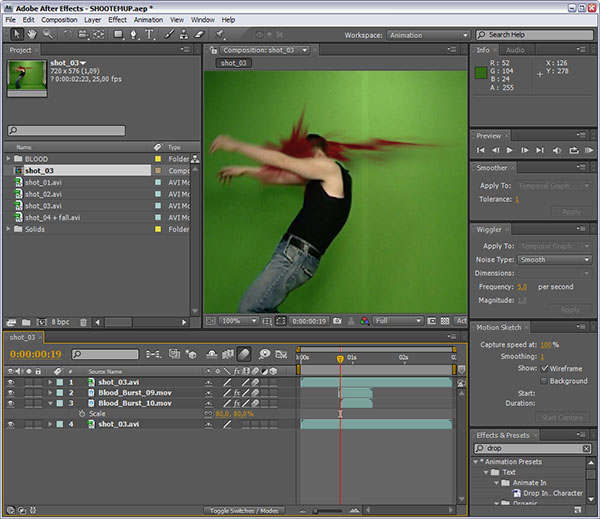Expand the BLOOD folder in Project panel
The height and width of the screenshot is (519, 600).
coord(9,158)
